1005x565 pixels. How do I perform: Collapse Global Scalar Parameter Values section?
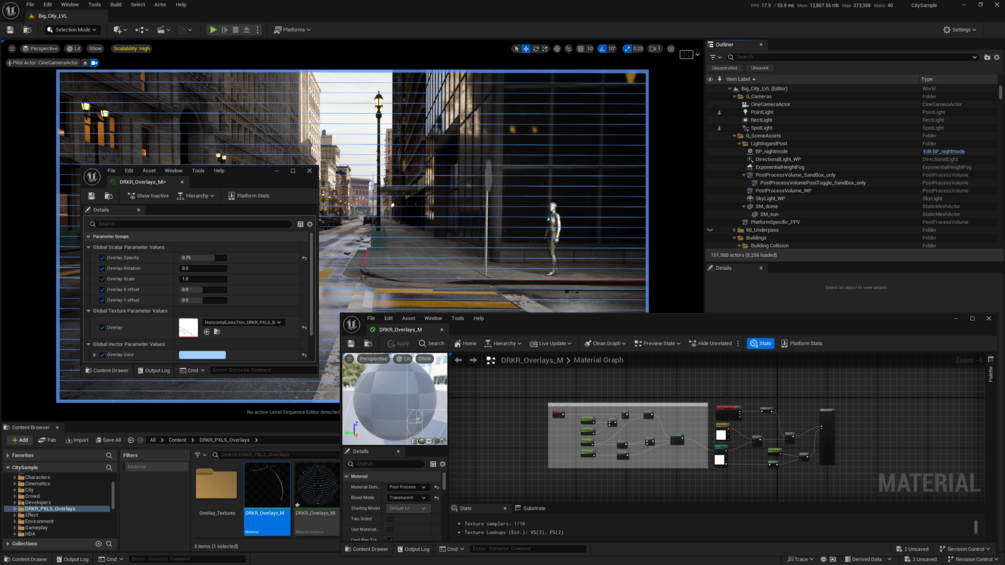click(89, 247)
